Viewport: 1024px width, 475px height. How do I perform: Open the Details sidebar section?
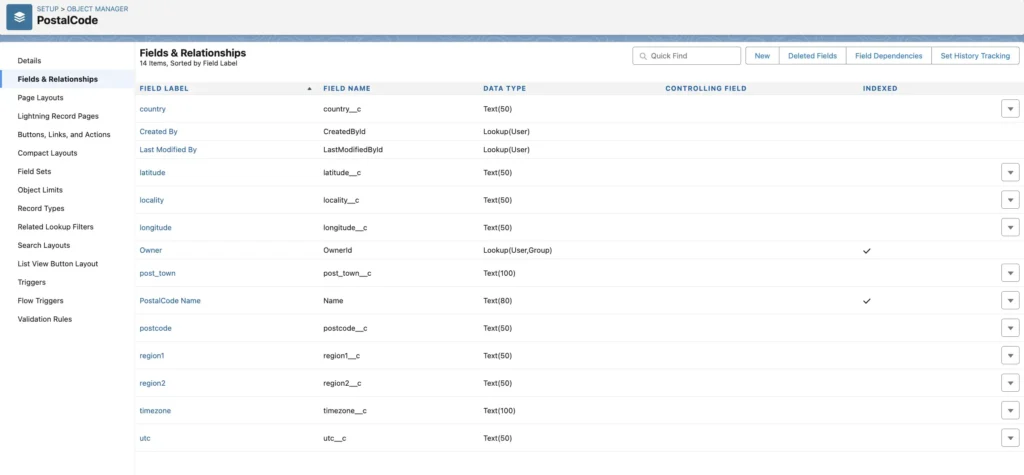click(x=29, y=61)
